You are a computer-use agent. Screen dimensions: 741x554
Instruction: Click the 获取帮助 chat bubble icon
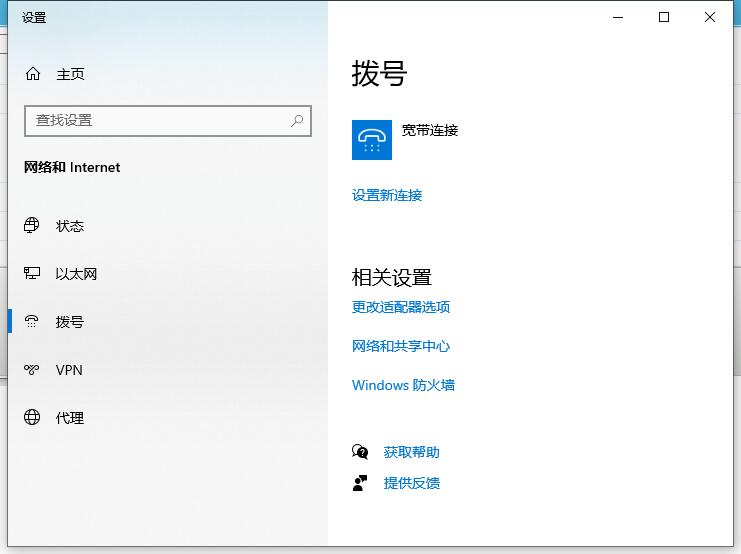(x=360, y=452)
